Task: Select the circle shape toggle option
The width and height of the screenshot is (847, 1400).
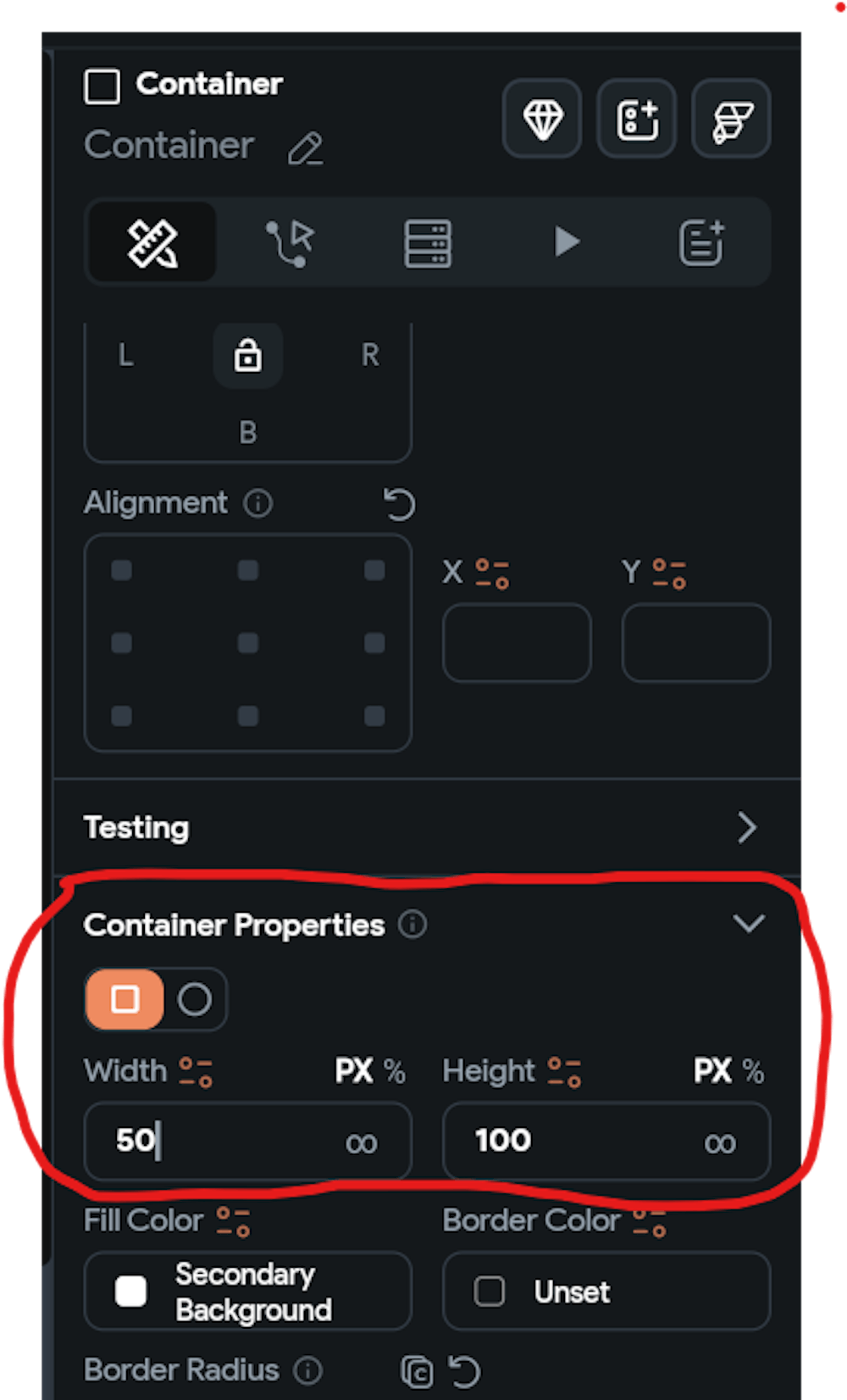Action: (x=193, y=999)
